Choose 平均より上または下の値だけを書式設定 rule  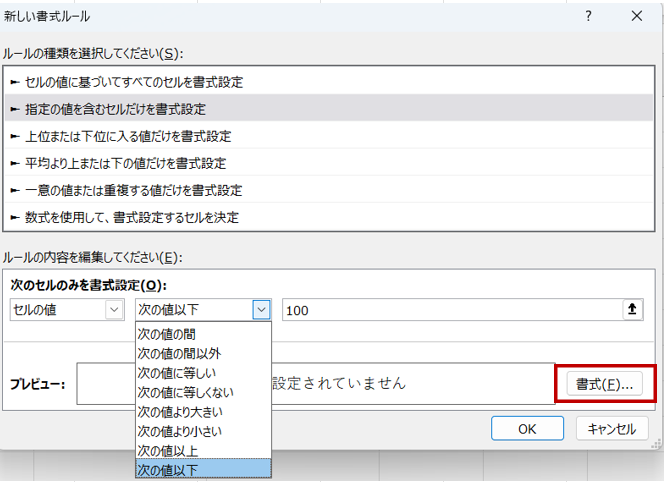(x=121, y=162)
